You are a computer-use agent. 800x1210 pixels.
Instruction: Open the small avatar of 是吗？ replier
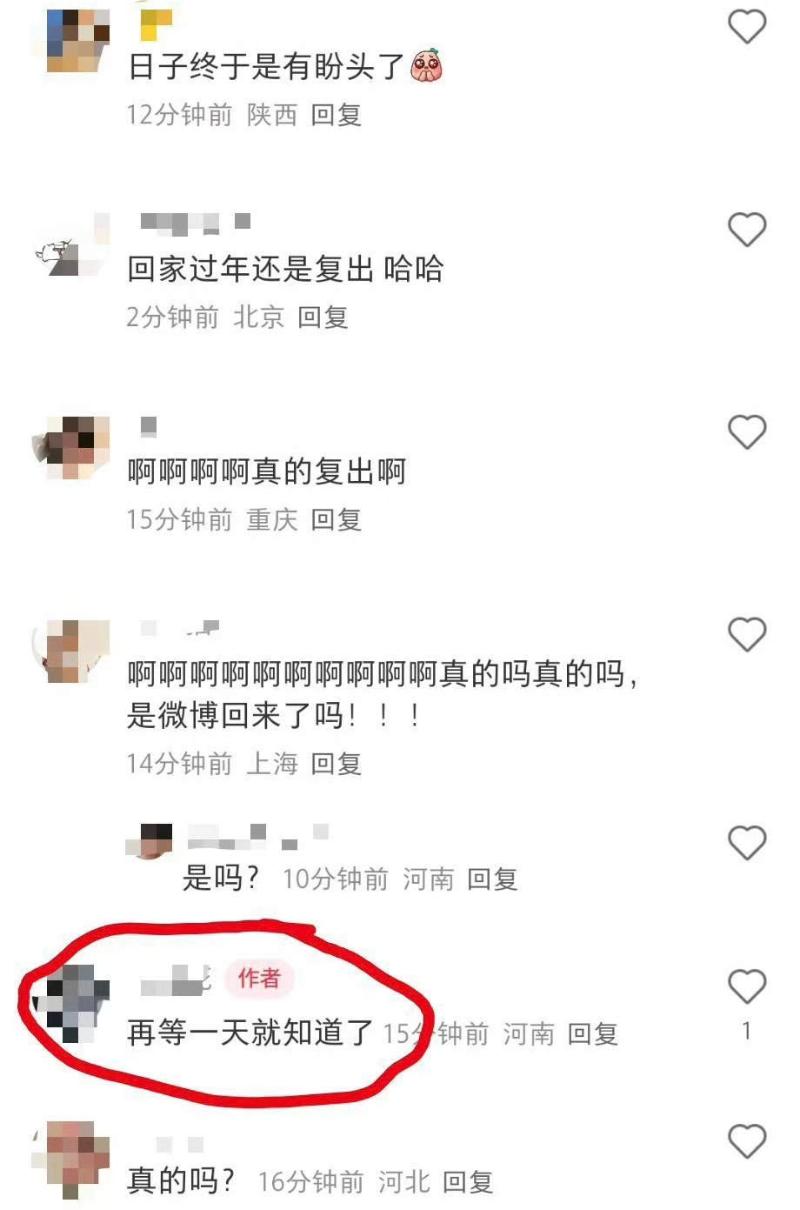click(155, 841)
